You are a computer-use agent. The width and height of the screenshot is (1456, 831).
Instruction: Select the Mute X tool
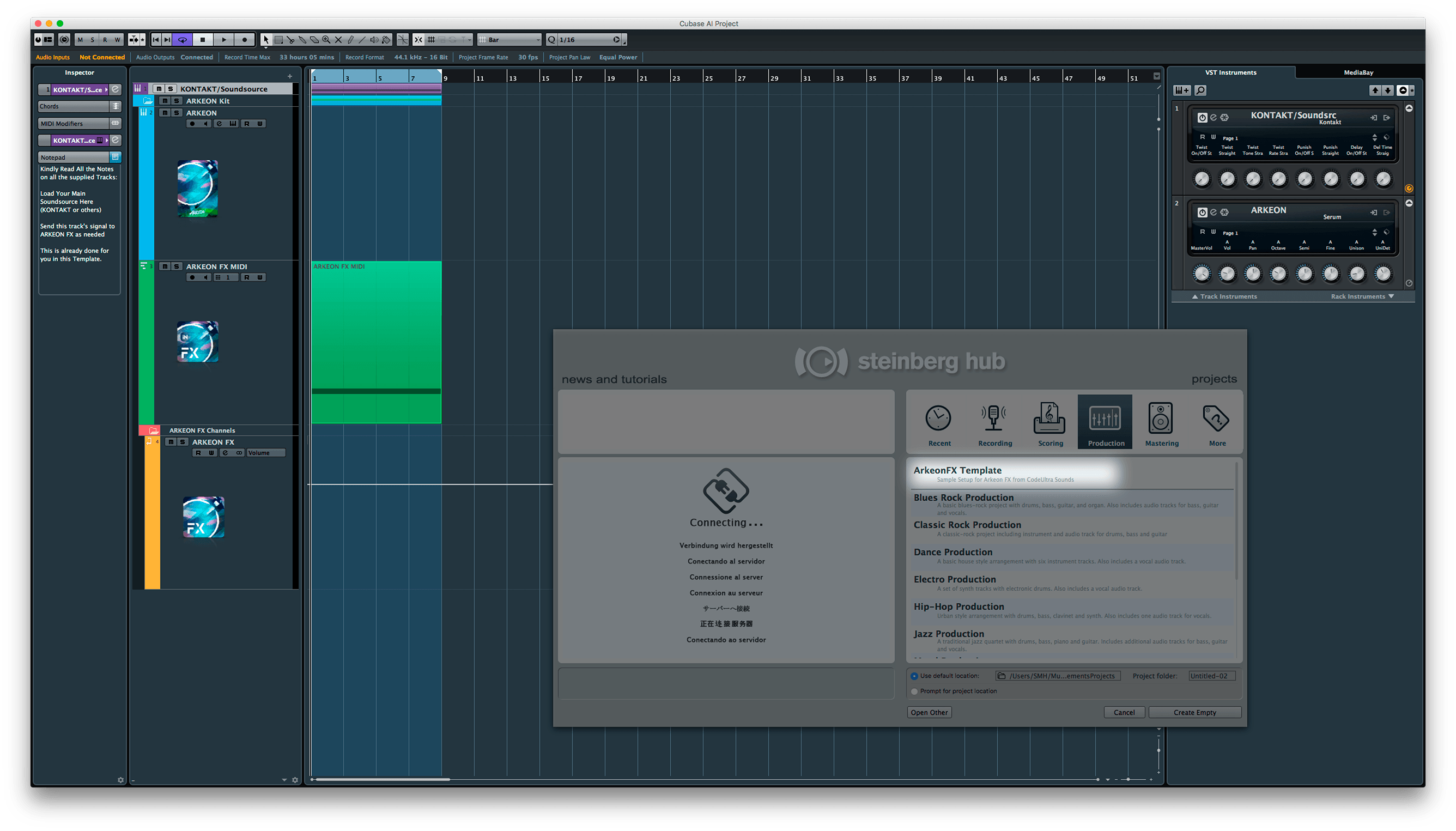pyautogui.click(x=338, y=39)
